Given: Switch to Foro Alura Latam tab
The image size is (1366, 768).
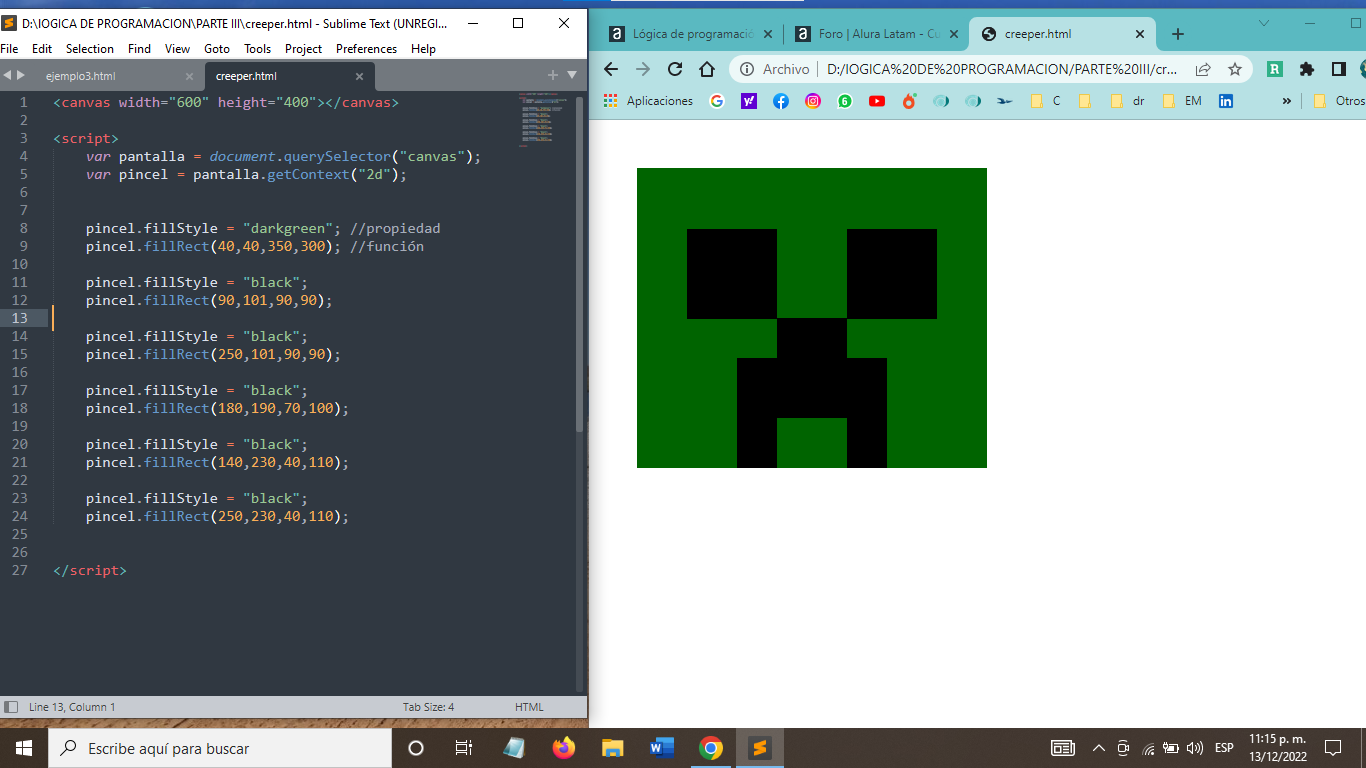Looking at the screenshot, I should click(869, 34).
